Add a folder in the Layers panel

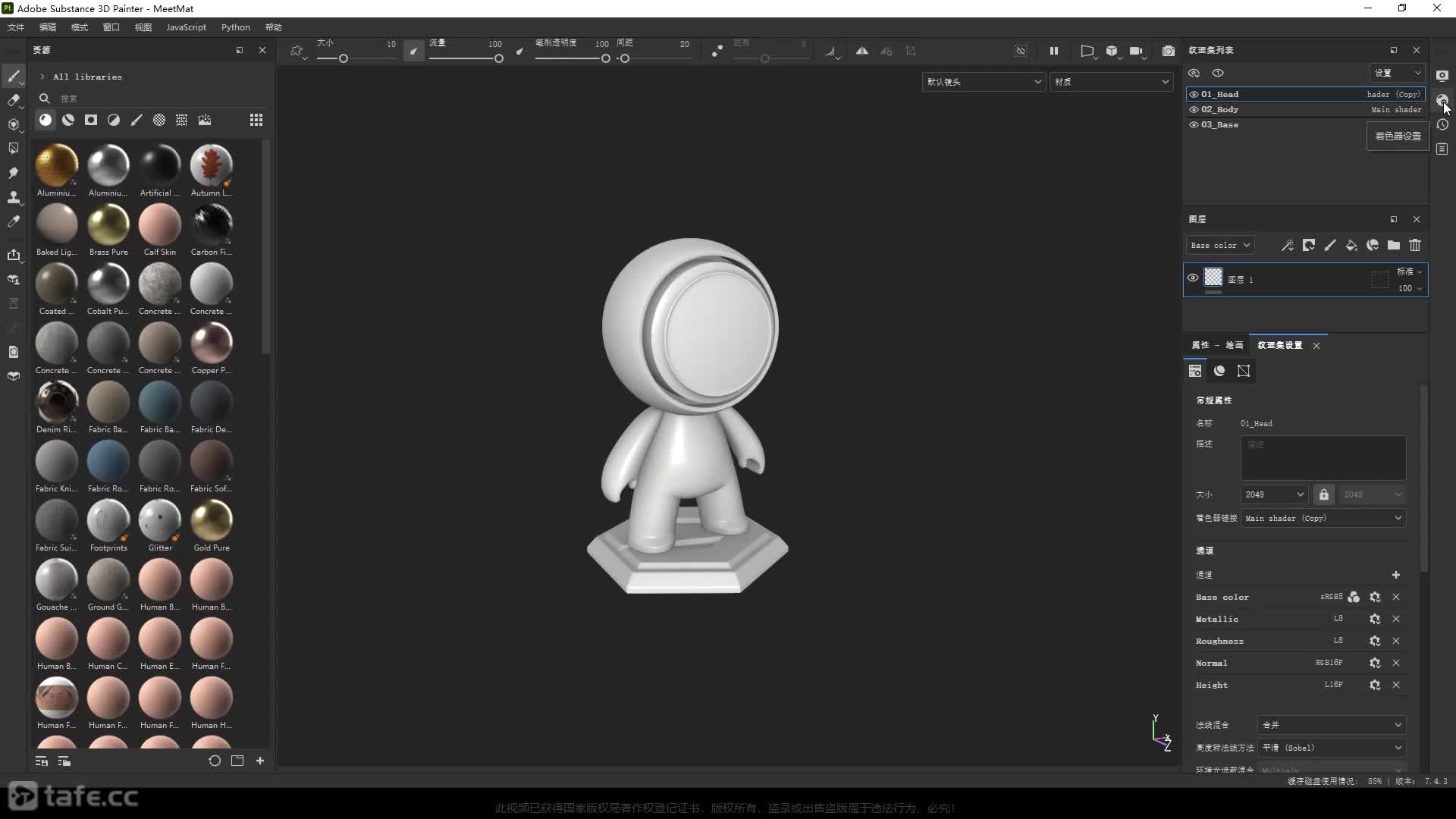pyautogui.click(x=1394, y=245)
